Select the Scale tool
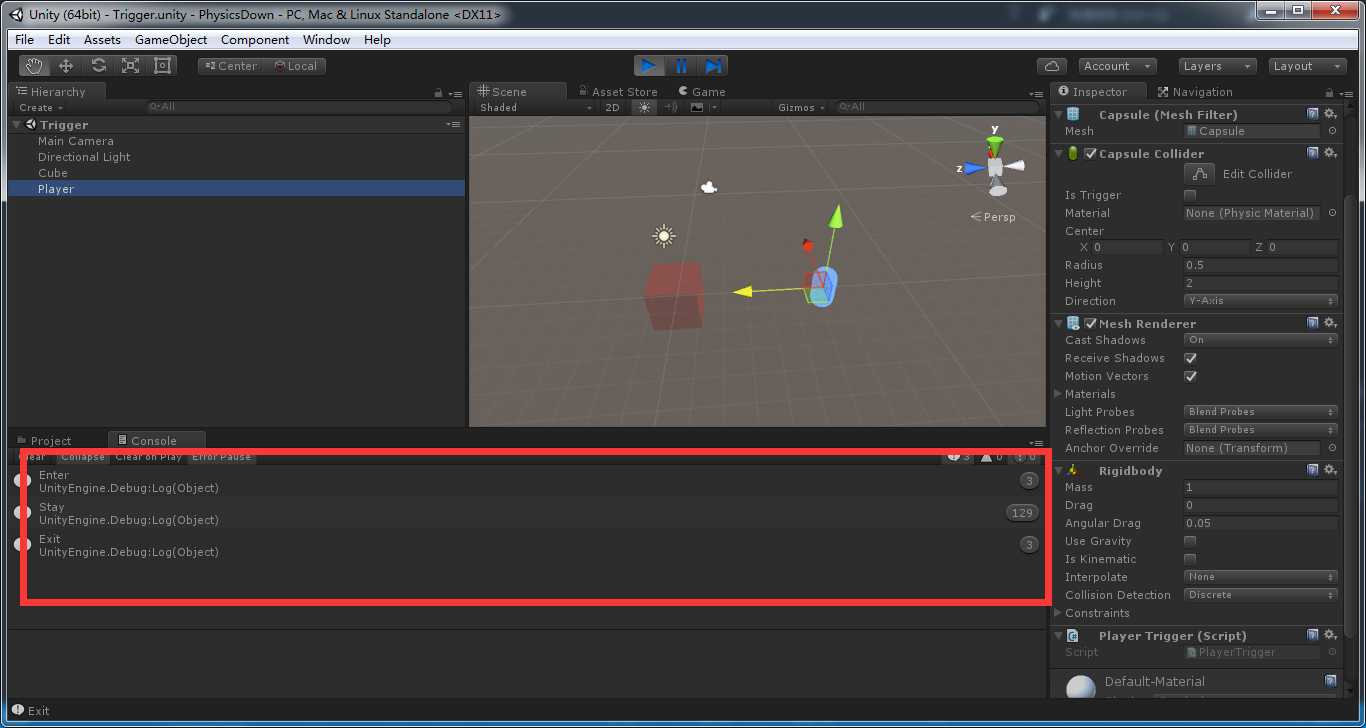The height and width of the screenshot is (728, 1366). click(x=130, y=66)
